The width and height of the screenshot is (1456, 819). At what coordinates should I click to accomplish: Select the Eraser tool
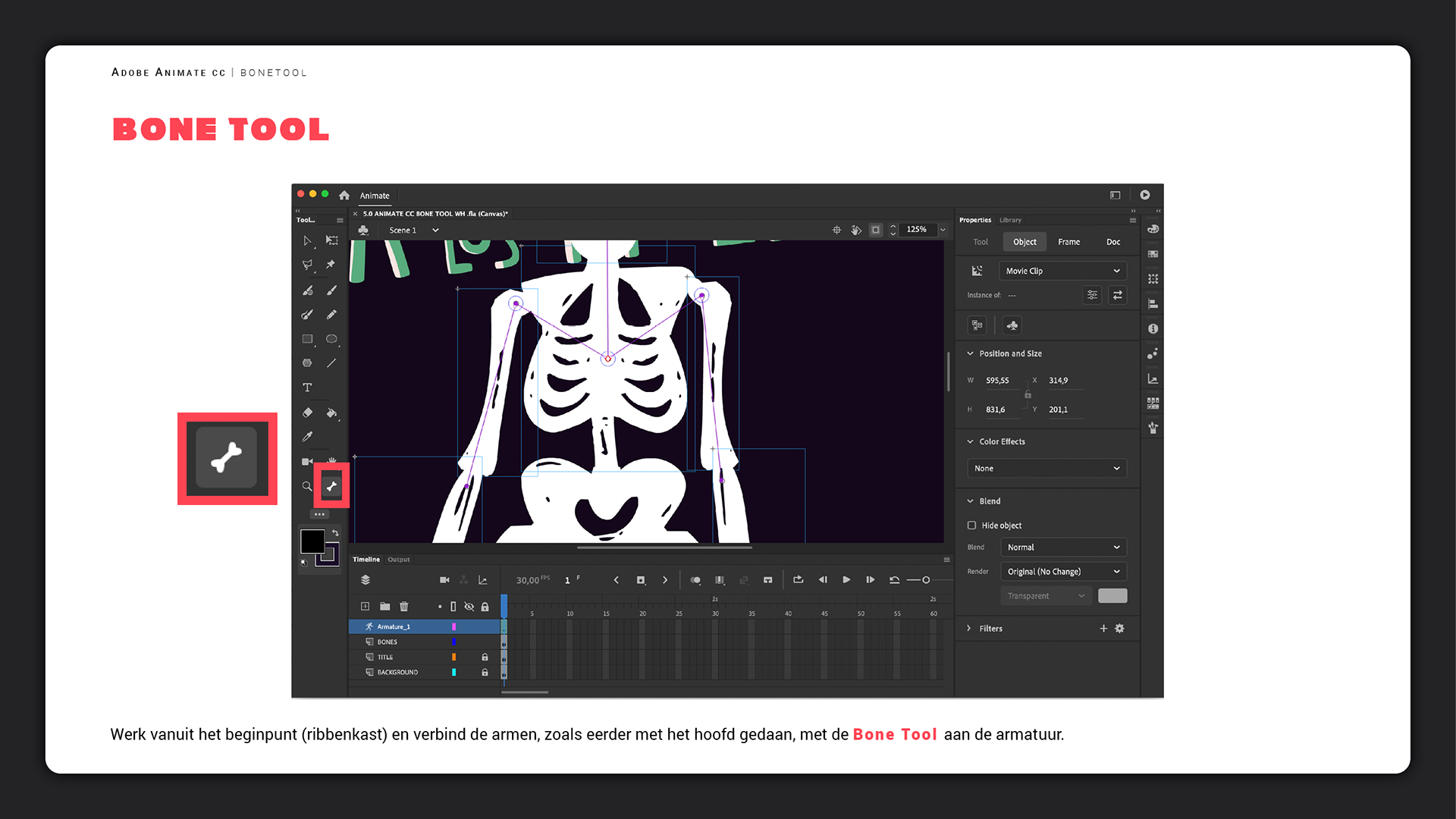tap(307, 413)
